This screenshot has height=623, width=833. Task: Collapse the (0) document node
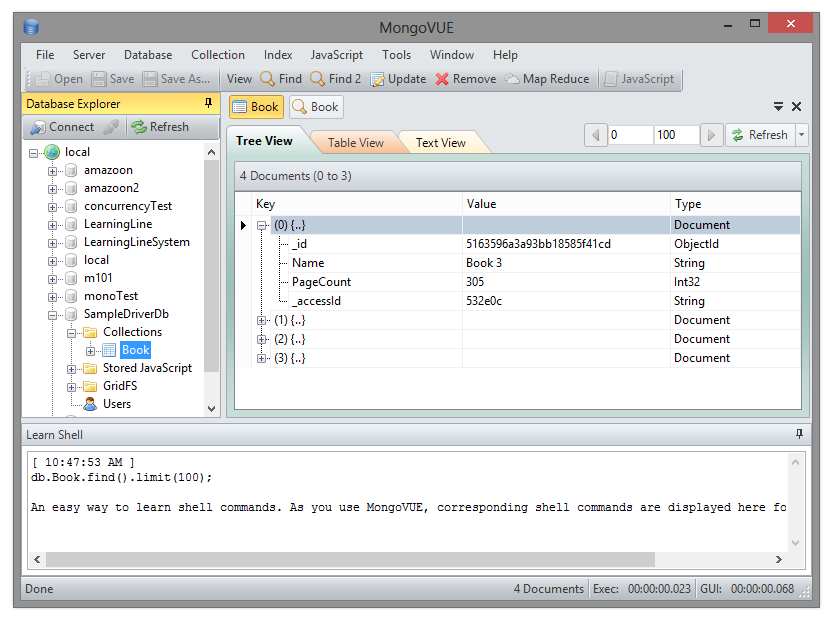(x=262, y=226)
